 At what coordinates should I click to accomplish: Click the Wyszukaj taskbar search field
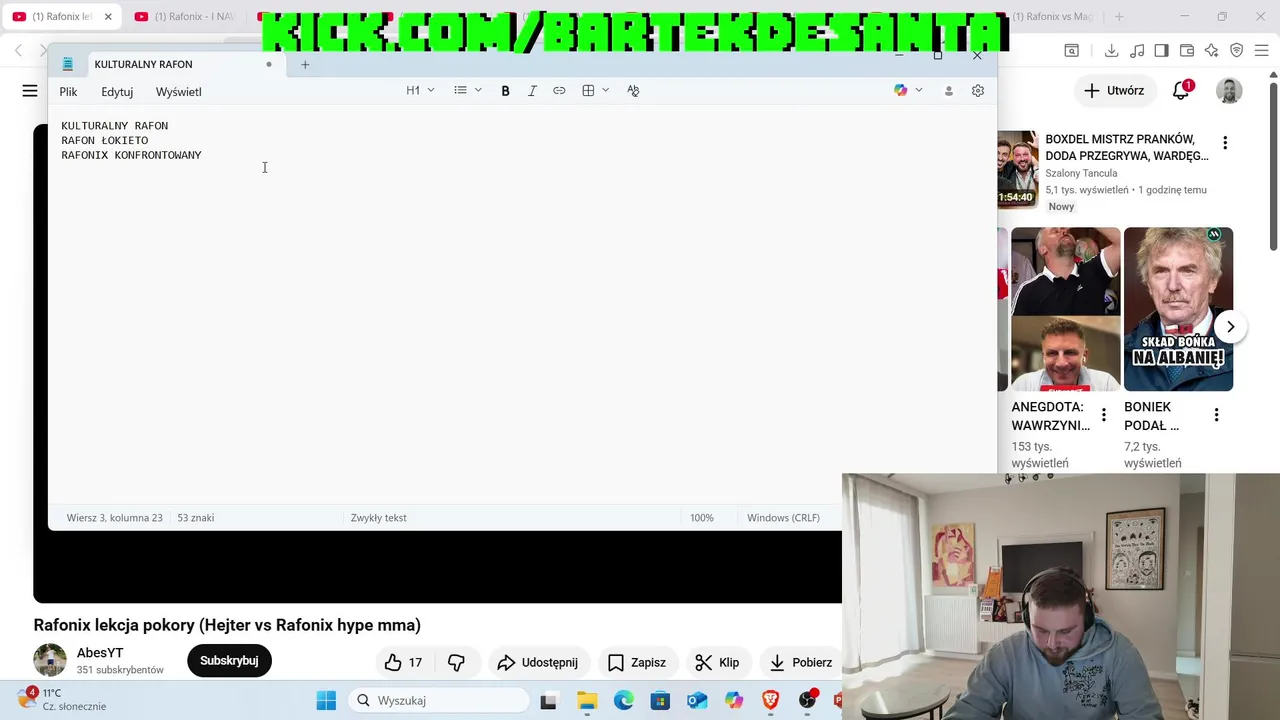click(x=438, y=701)
